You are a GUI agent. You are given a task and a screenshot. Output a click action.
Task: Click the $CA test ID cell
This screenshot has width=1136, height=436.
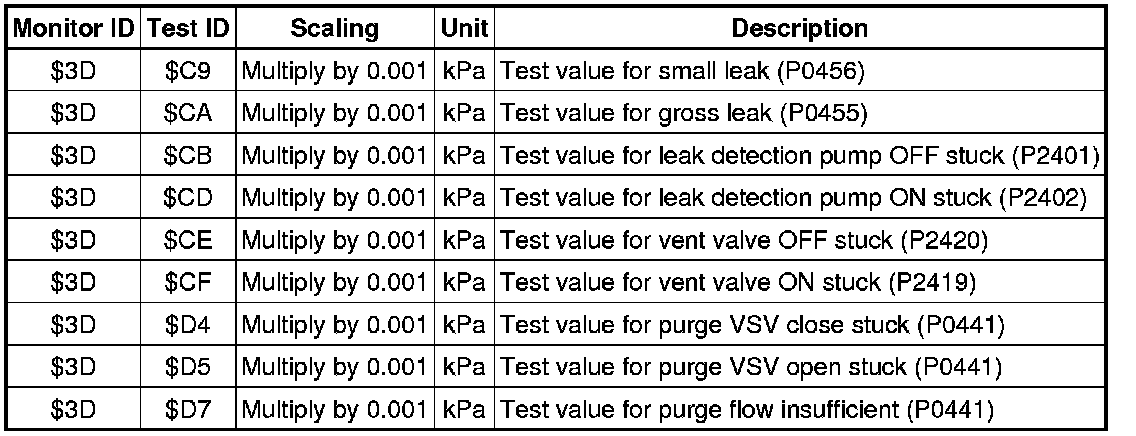click(x=188, y=114)
